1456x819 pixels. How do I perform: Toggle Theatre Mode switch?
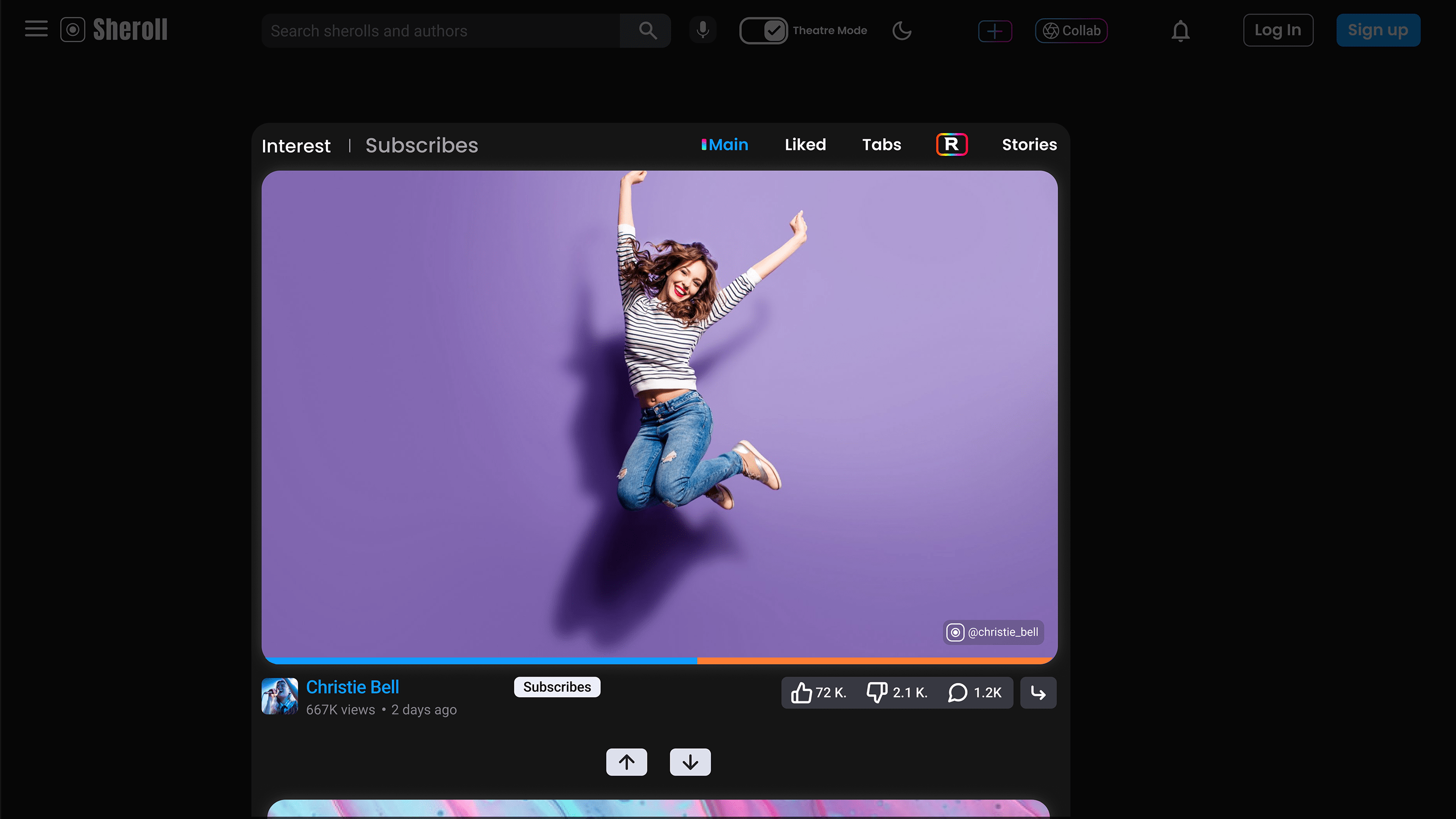[x=763, y=31]
